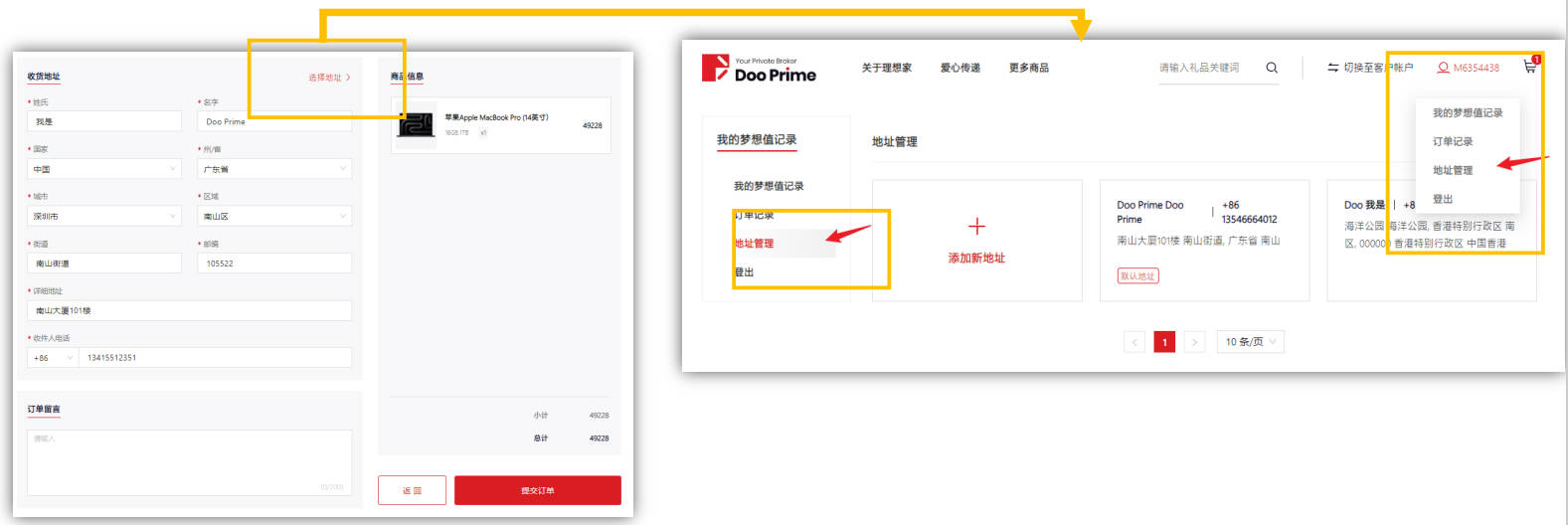Select 订单记录 in the account dropdown menu

click(x=1453, y=141)
